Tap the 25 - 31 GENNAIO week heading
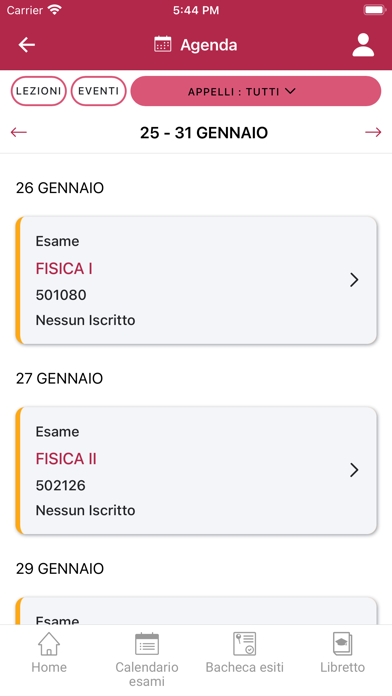The height and width of the screenshot is (696, 392). coord(204,133)
